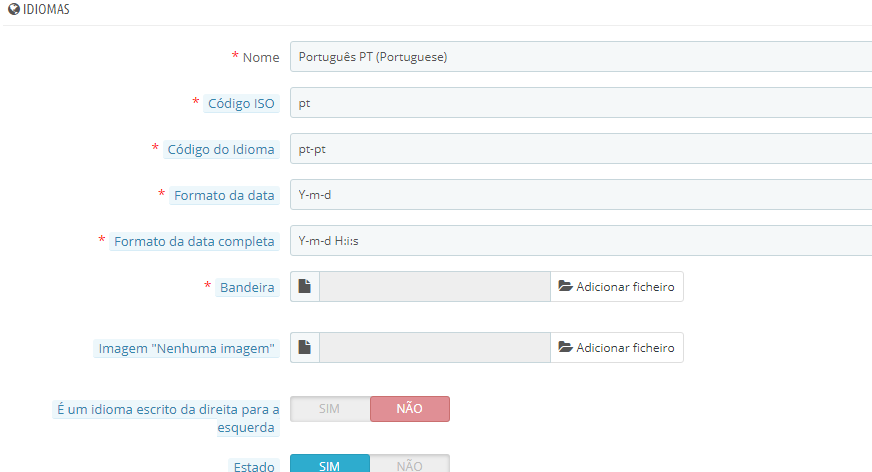Set right-to-left language to SIM
Viewport: 872px width, 472px height.
pos(330,409)
